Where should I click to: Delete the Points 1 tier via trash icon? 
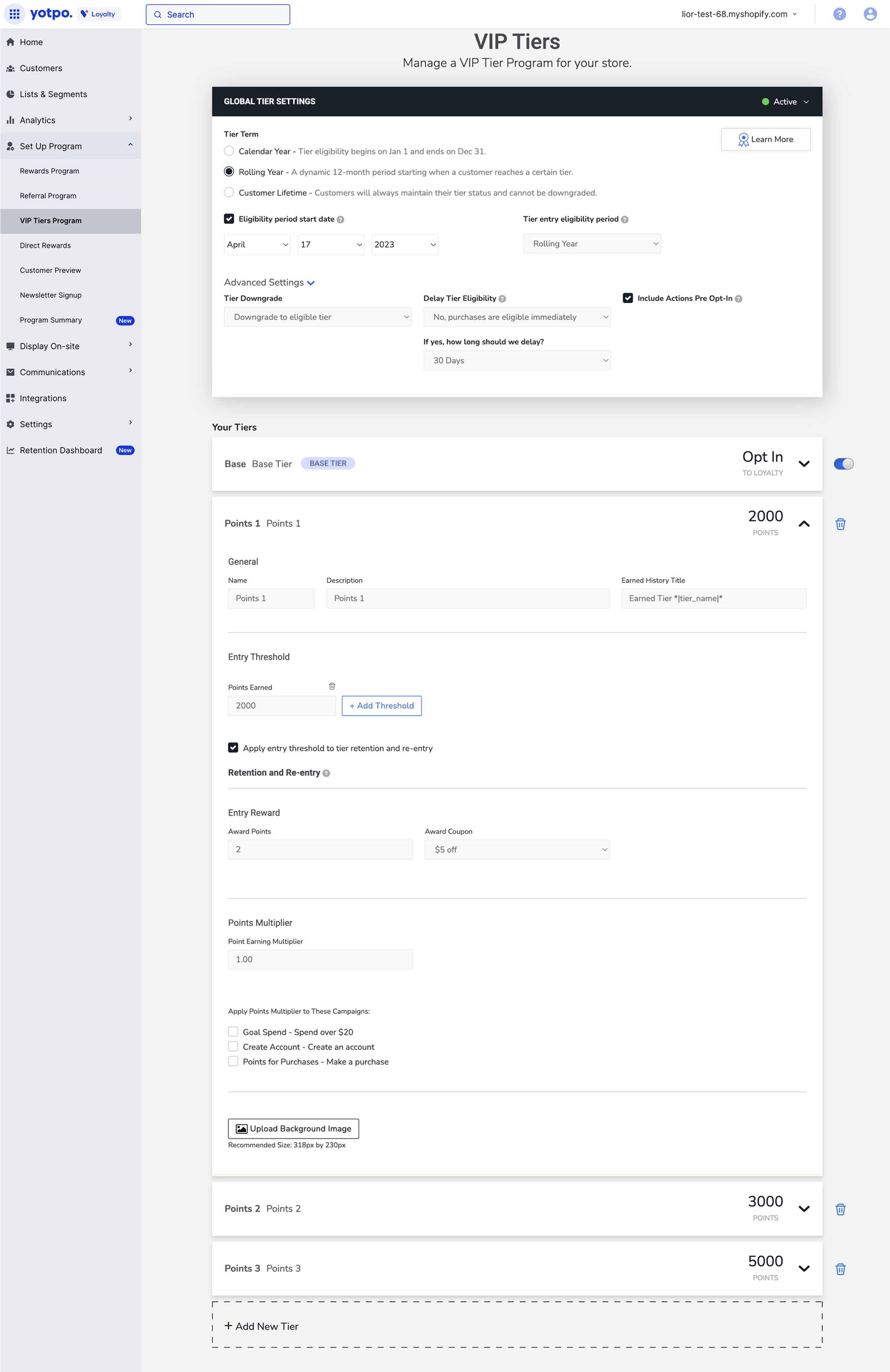click(840, 524)
